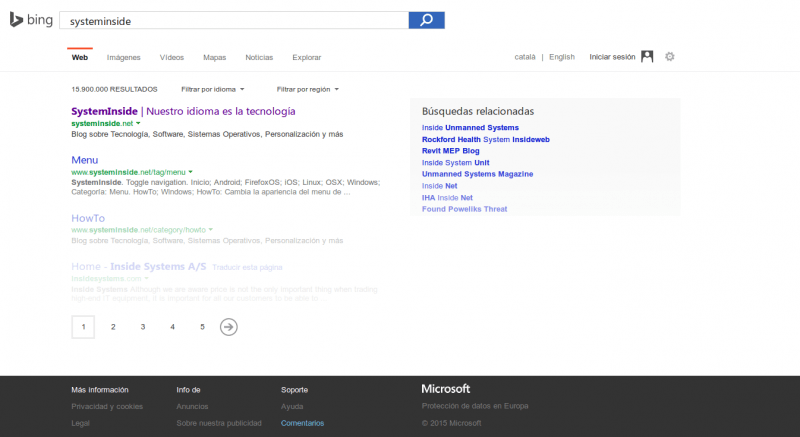Open the Menu search result
Image resolution: width=800 pixels, height=437 pixels.
[x=85, y=160]
